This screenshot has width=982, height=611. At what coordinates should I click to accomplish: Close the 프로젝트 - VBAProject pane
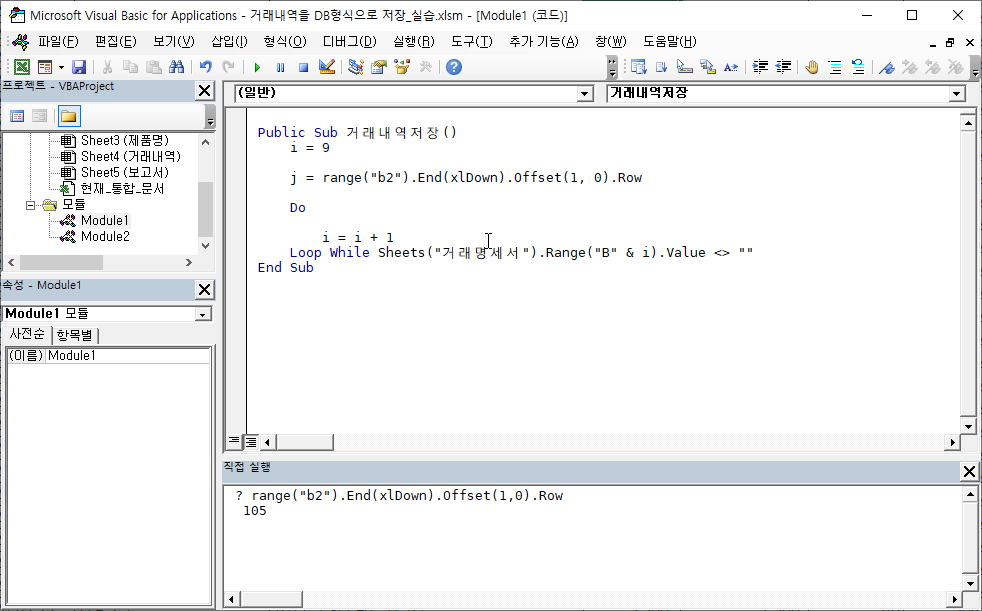(205, 91)
